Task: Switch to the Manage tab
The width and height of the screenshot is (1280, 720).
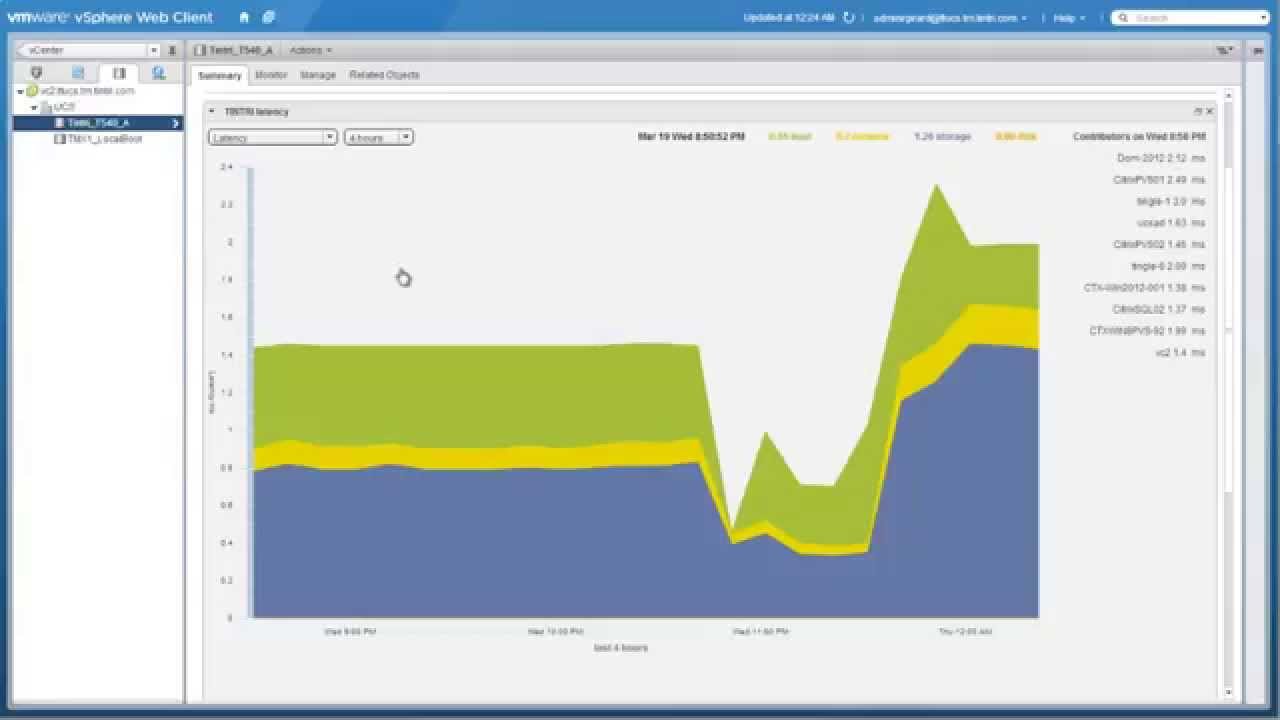Action: tap(318, 75)
